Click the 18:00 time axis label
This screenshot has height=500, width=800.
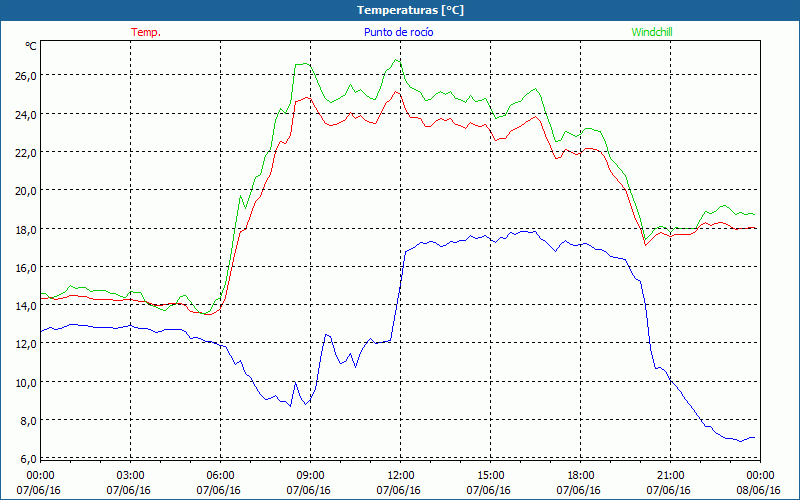(x=580, y=476)
